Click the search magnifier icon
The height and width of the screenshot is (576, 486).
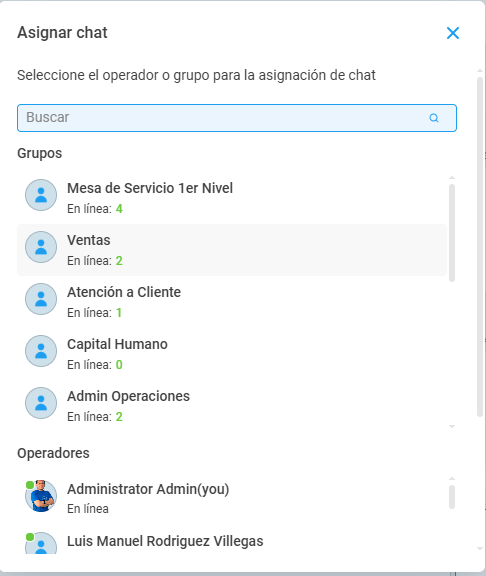(x=434, y=118)
